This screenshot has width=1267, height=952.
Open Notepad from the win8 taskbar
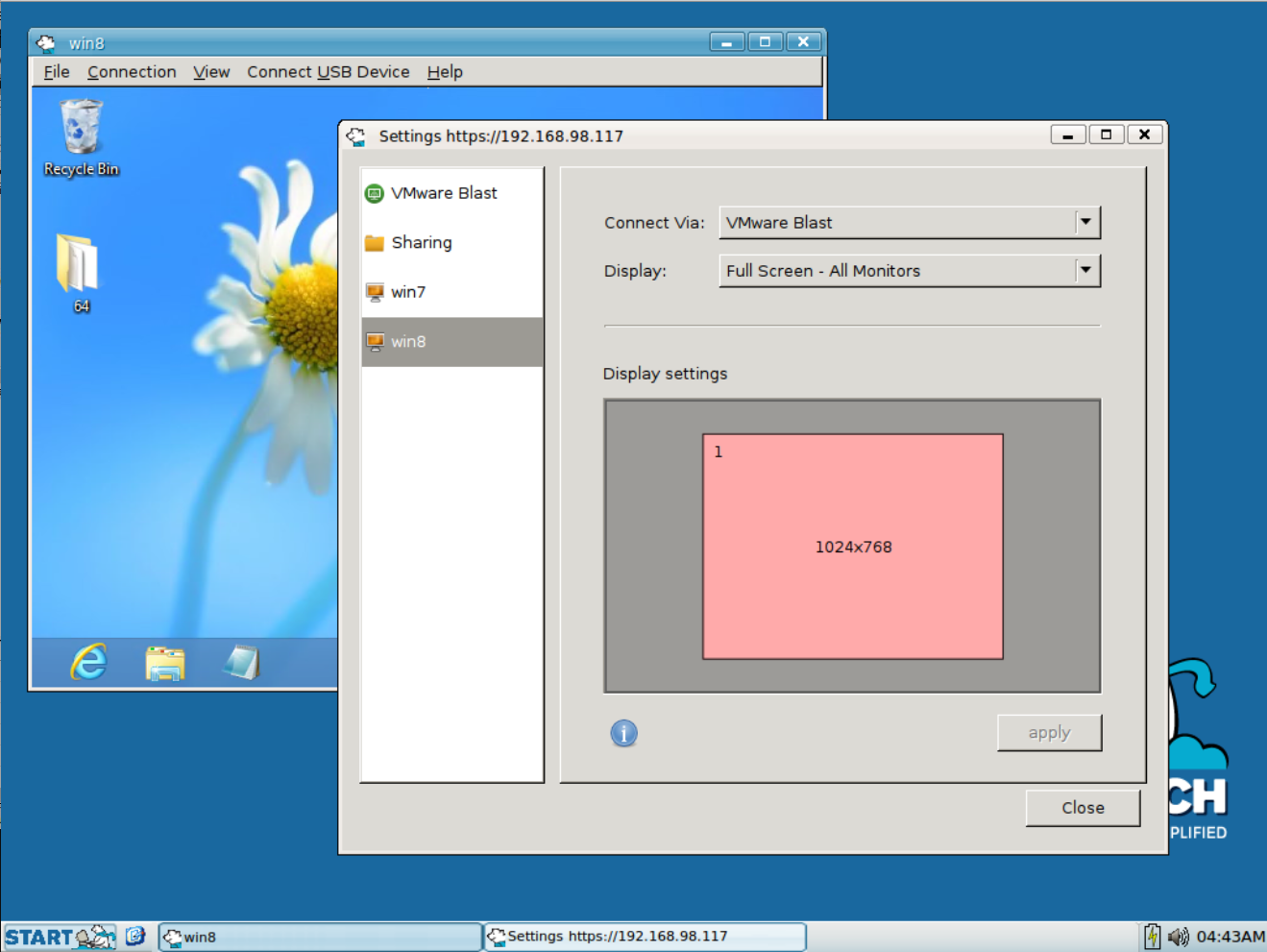tap(242, 661)
